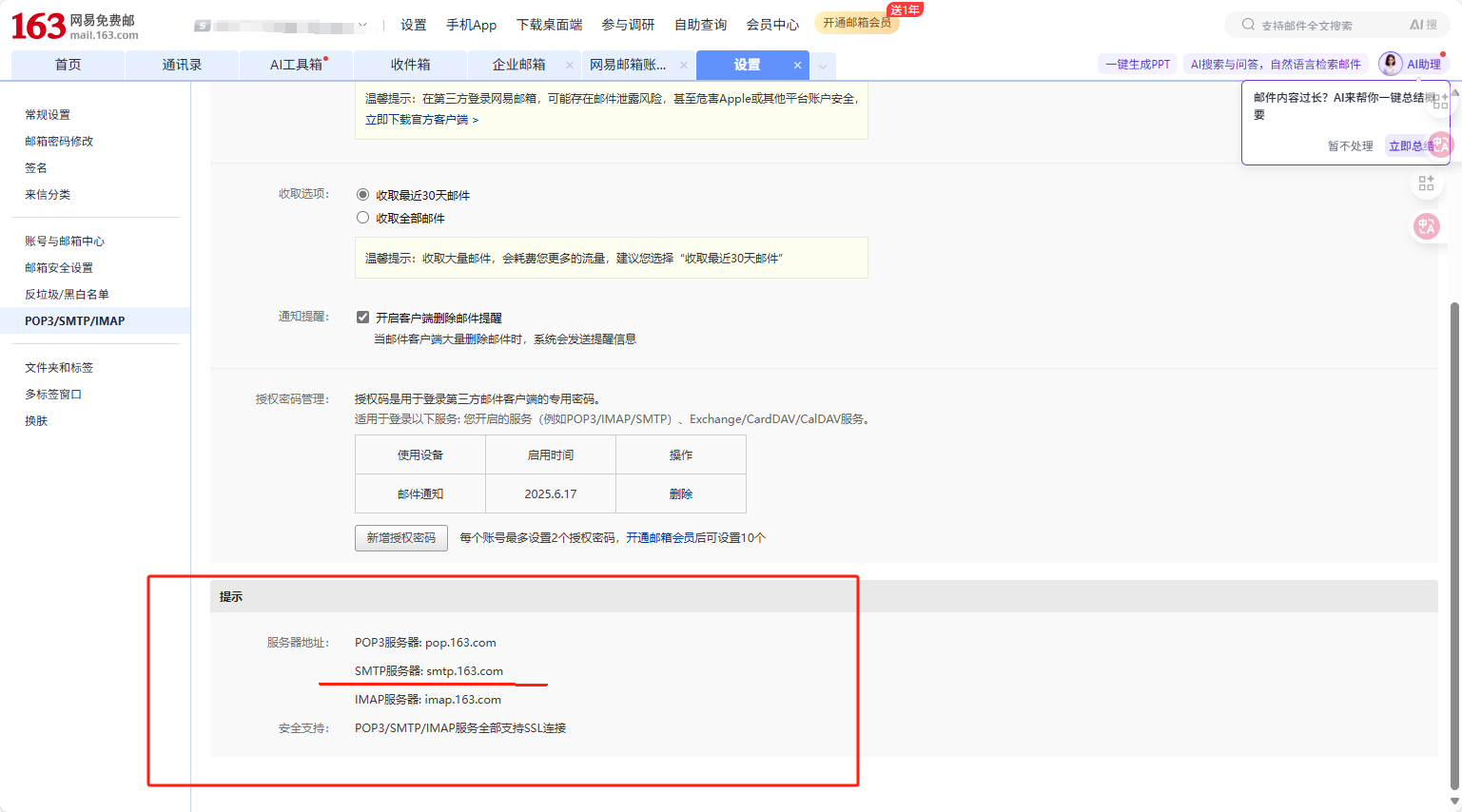Select the 收取全部邮件 radio button
Screen dimensions: 1462x812
(x=362, y=217)
